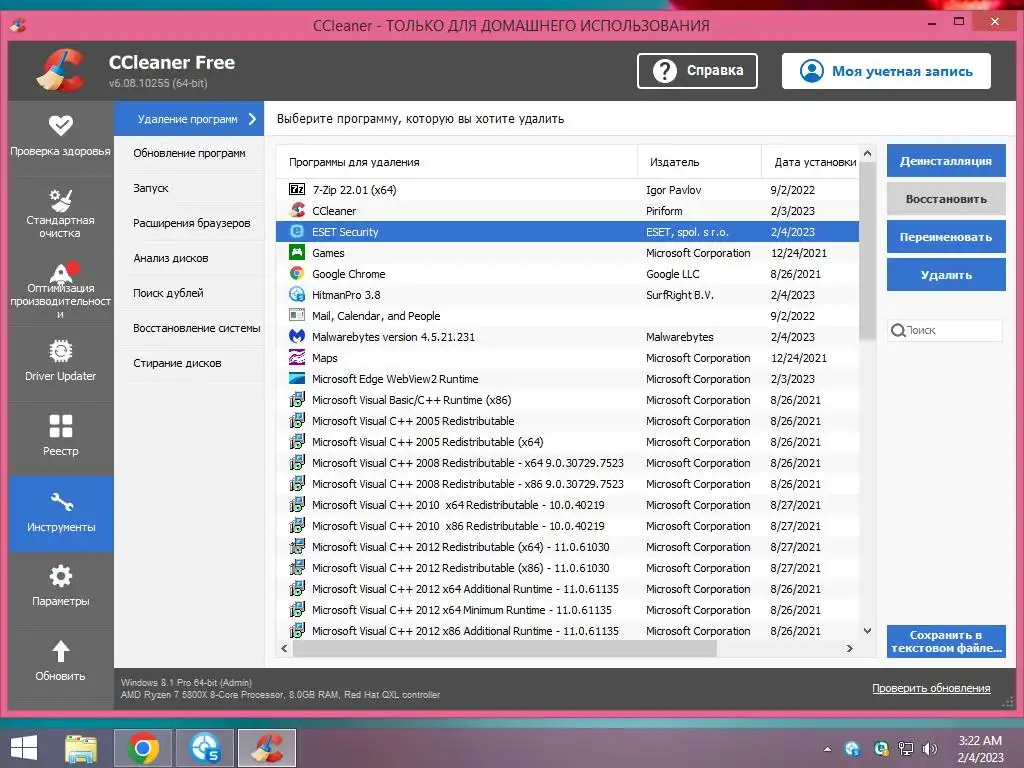Select Visual C++ 2008 Redistributable x86 9.0.30729.7523
This screenshot has height=768, width=1024.
pos(568,484)
